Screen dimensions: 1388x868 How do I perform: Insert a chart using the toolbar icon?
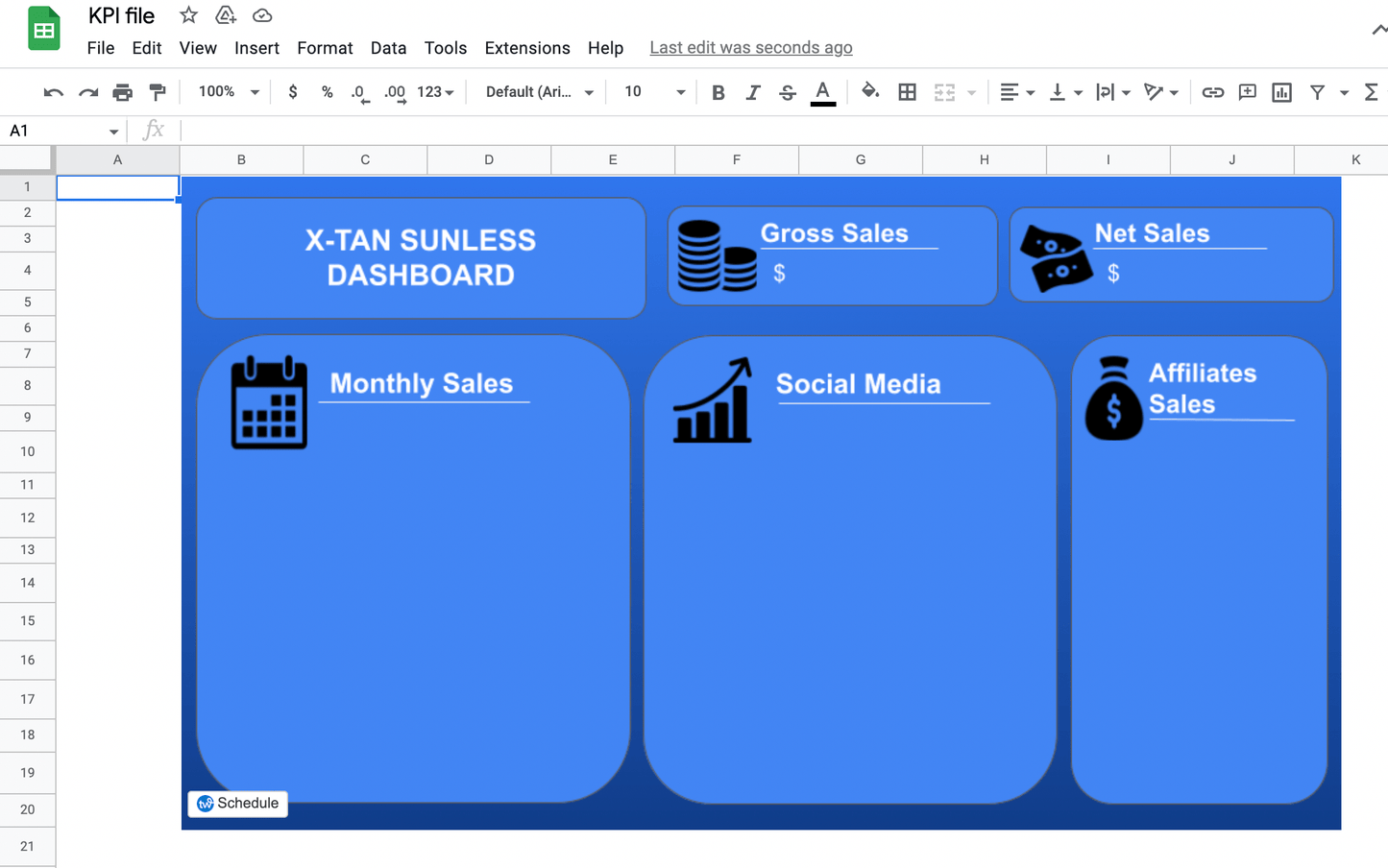pos(1281,91)
